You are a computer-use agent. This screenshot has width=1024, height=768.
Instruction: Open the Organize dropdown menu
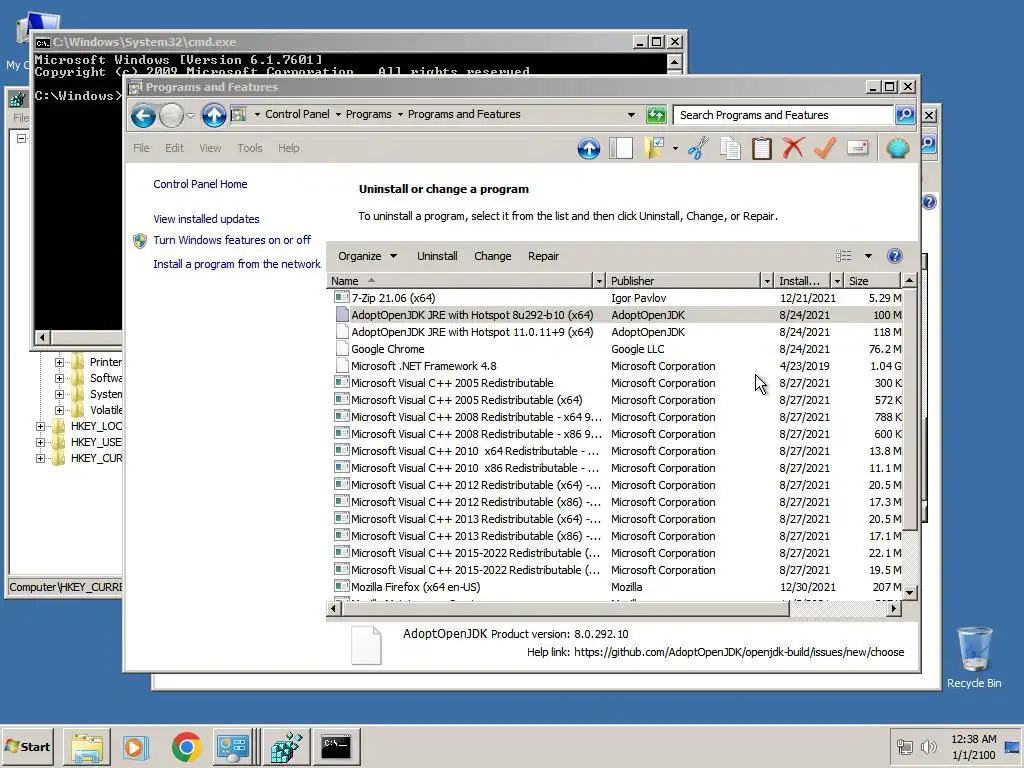(367, 256)
